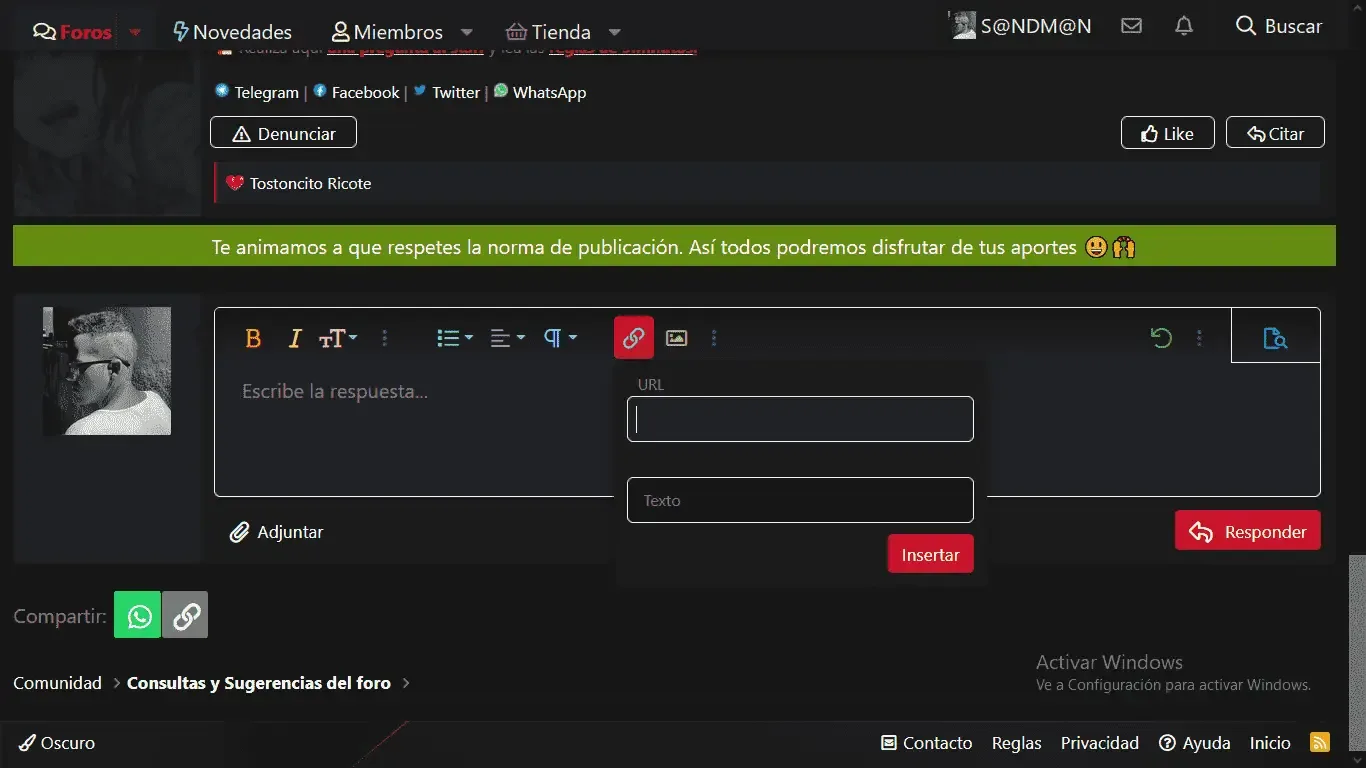Quote the post with Citar
1366x768 pixels.
tap(1275, 133)
